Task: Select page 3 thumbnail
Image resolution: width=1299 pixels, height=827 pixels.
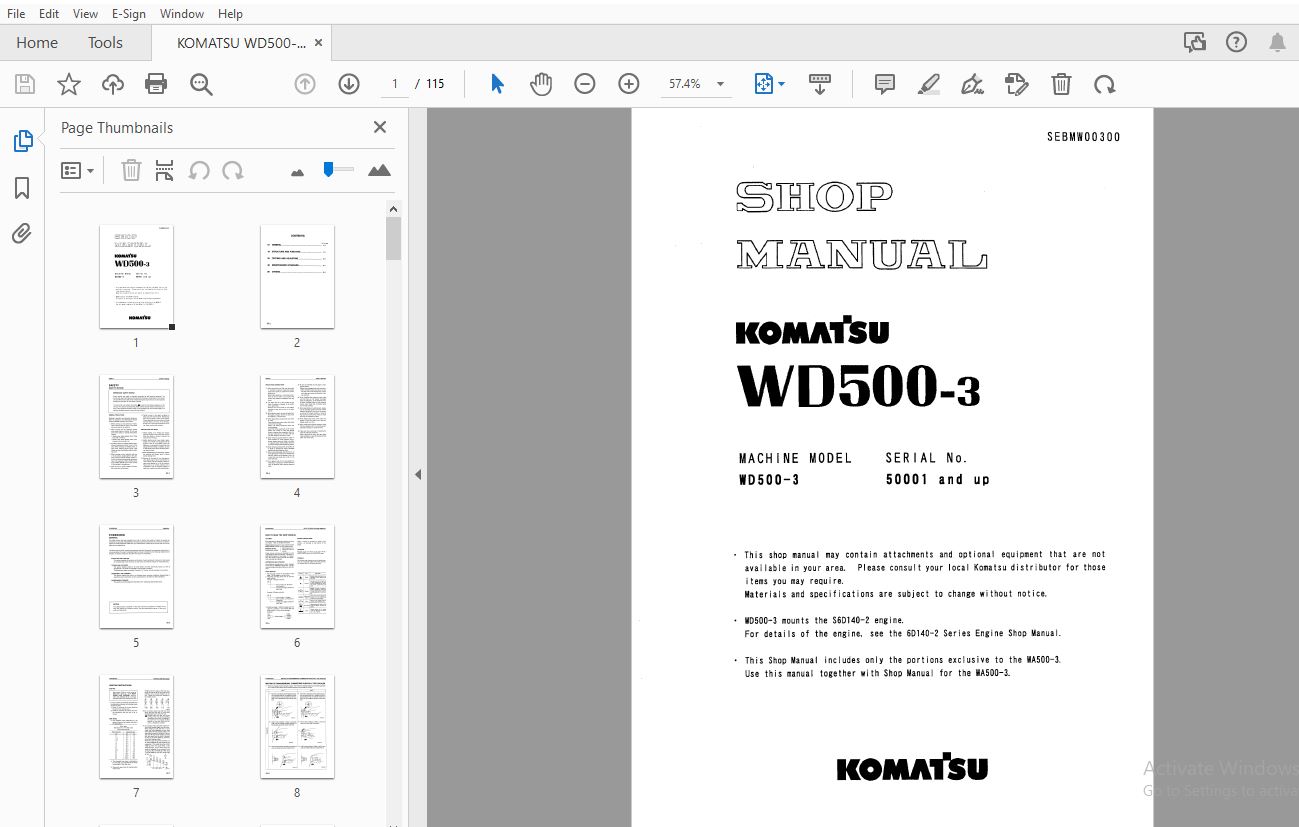Action: tap(136, 427)
